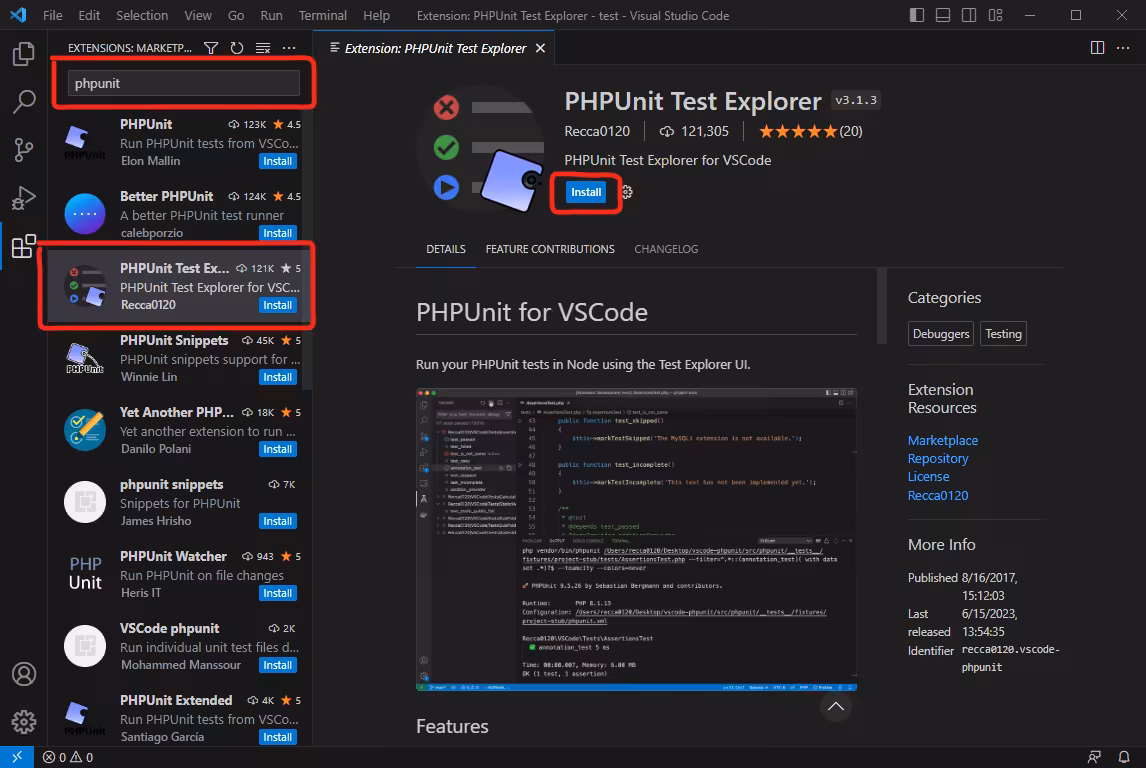Install PHPUnit Test Explorer from the list
Screen dimensions: 1146x768
[278, 305]
